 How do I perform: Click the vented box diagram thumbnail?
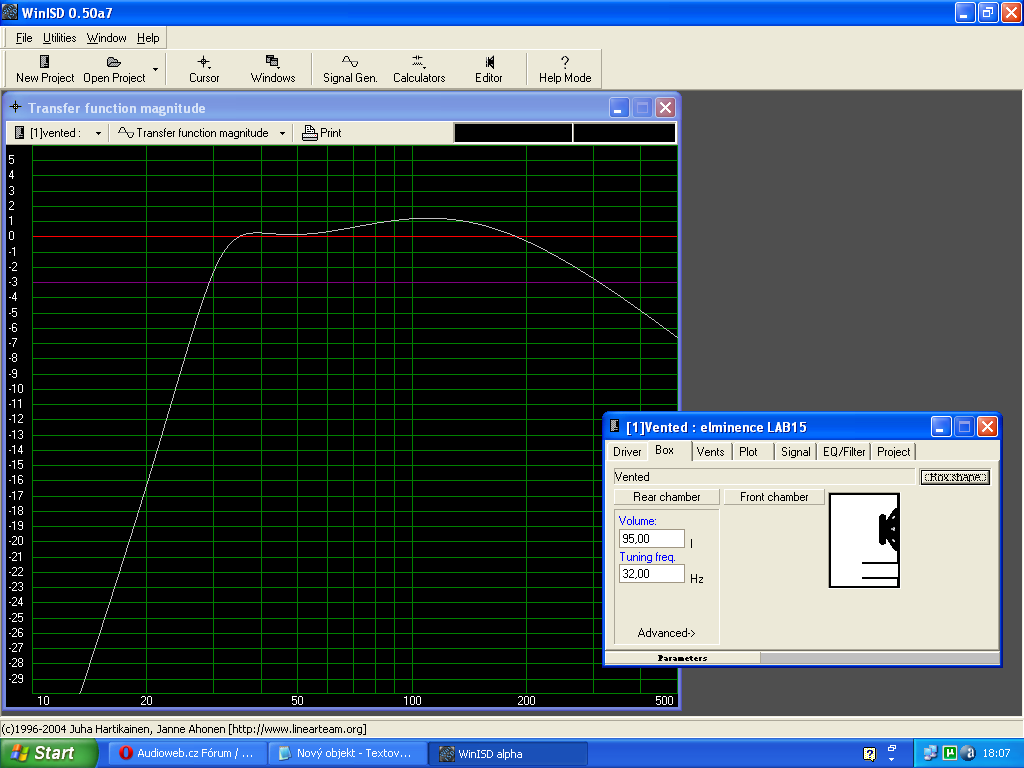[865, 540]
